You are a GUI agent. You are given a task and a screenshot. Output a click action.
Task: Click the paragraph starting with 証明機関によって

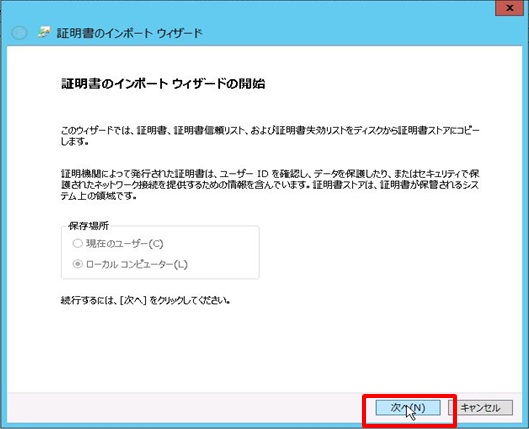[x=270, y=185]
